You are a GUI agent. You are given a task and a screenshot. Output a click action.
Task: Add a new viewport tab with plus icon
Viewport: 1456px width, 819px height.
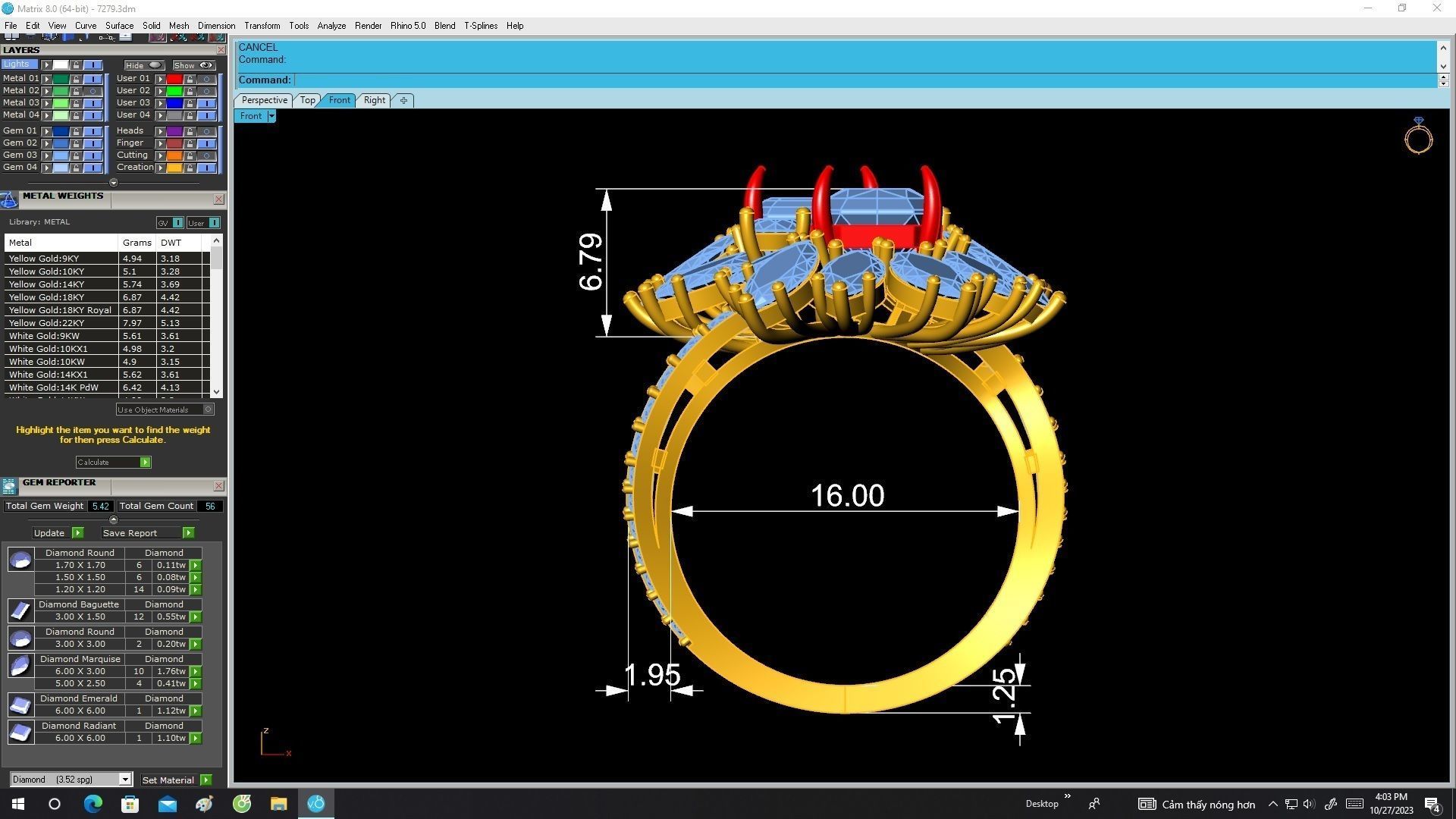(x=403, y=100)
